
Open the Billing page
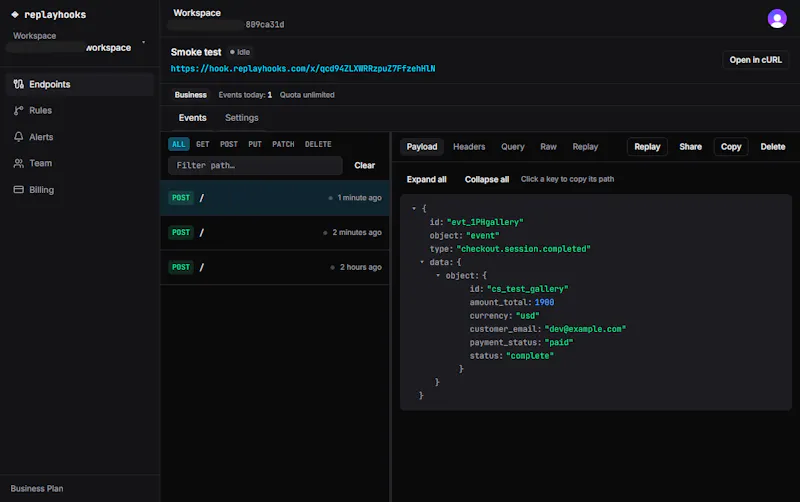[80, 190]
